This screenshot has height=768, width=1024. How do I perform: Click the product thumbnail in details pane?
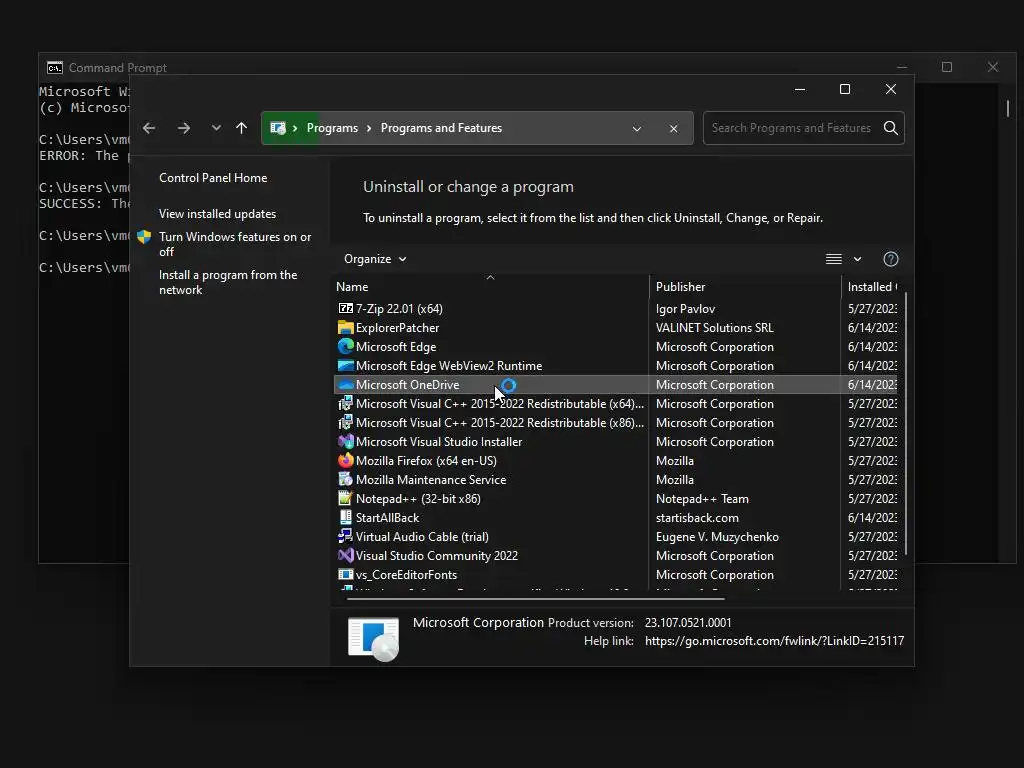point(374,638)
